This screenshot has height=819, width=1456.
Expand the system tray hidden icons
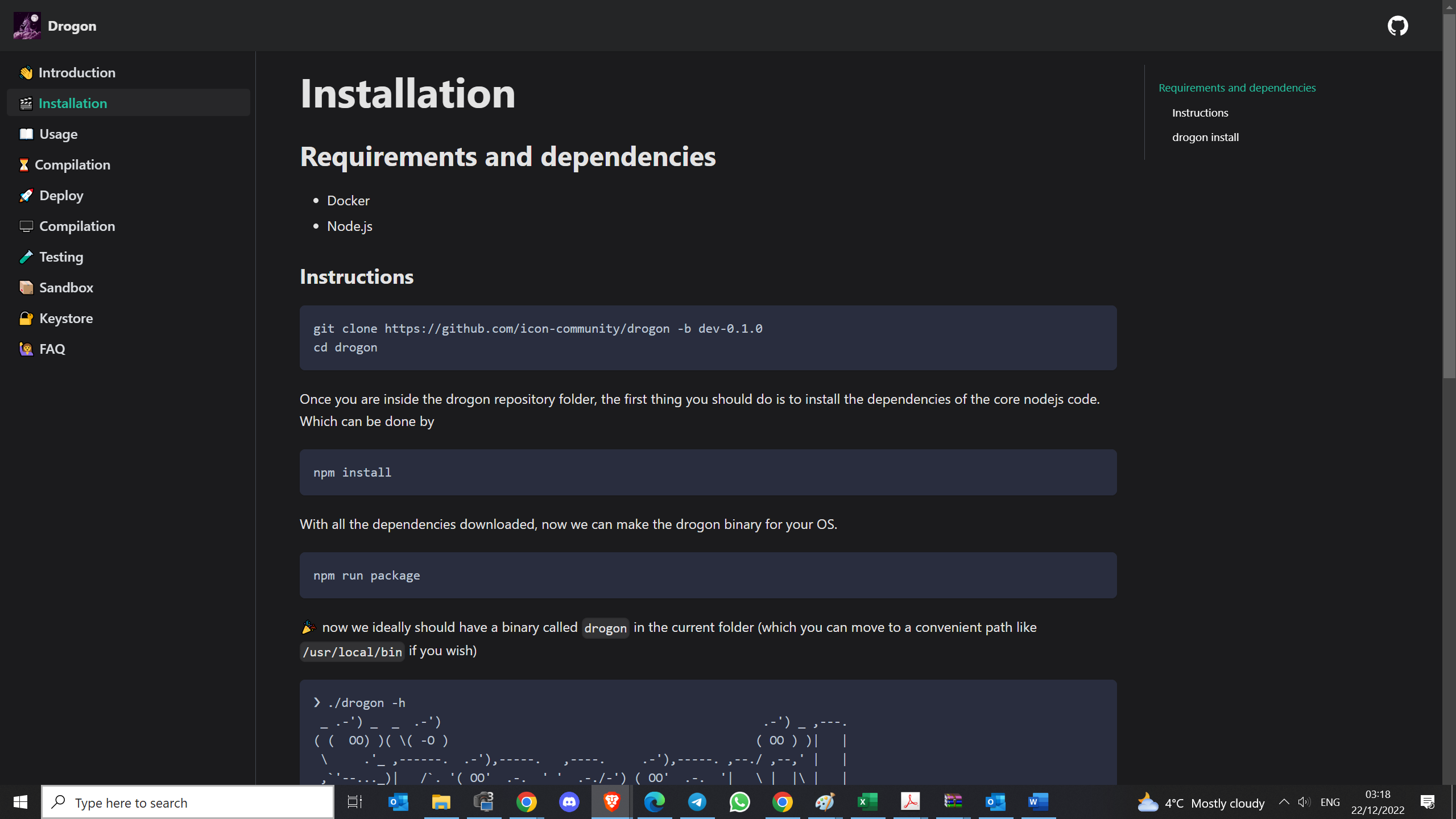[1284, 803]
